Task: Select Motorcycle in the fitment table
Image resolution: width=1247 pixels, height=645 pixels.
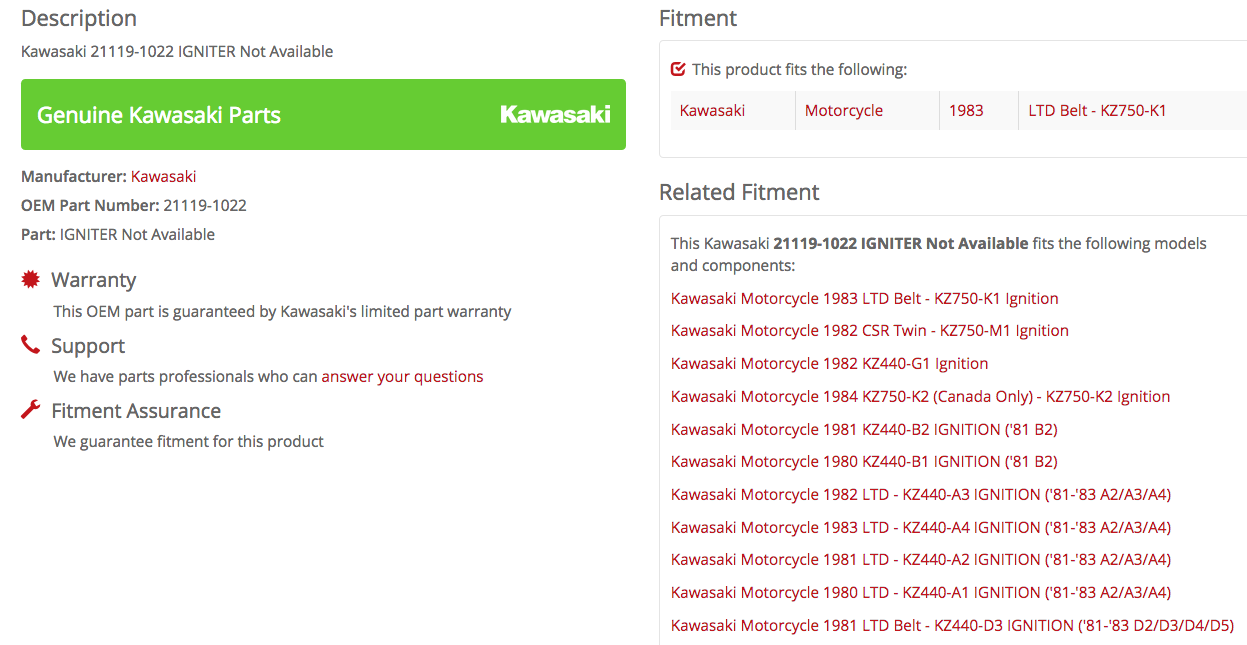Action: click(x=843, y=111)
